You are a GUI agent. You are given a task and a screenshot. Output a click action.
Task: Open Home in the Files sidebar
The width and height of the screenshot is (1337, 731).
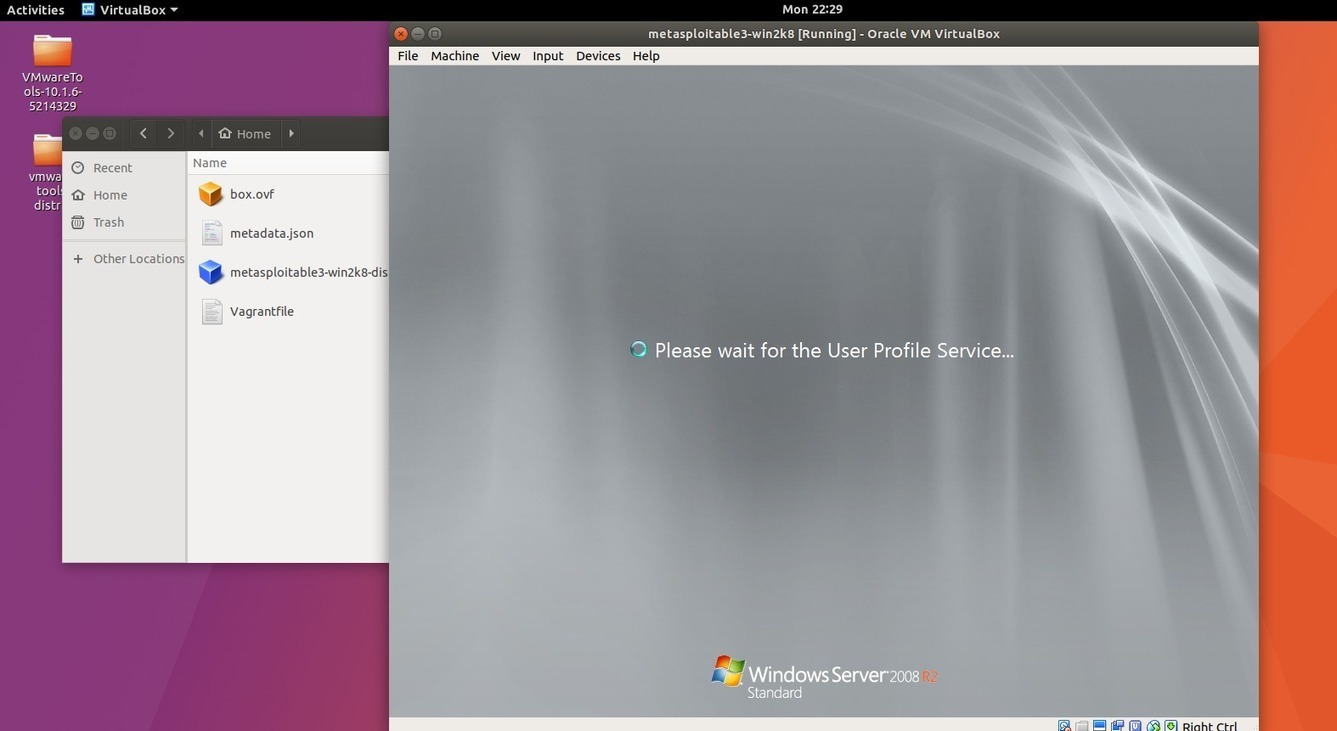125,195
